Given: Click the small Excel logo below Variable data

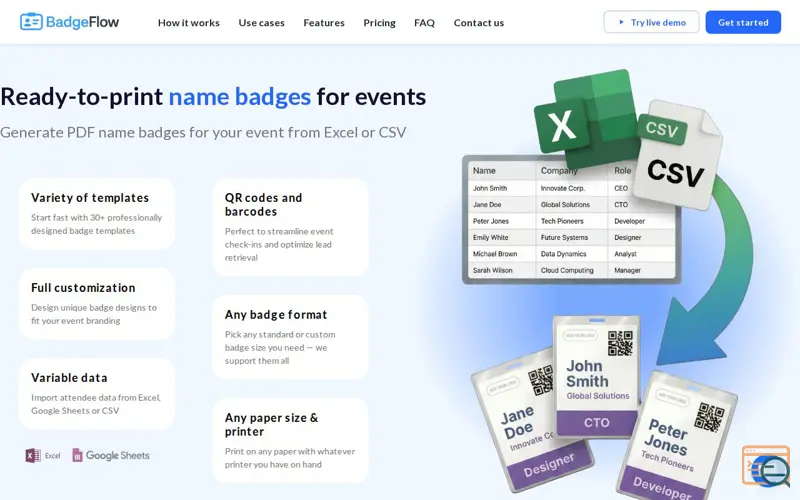Looking at the screenshot, I should point(43,455).
